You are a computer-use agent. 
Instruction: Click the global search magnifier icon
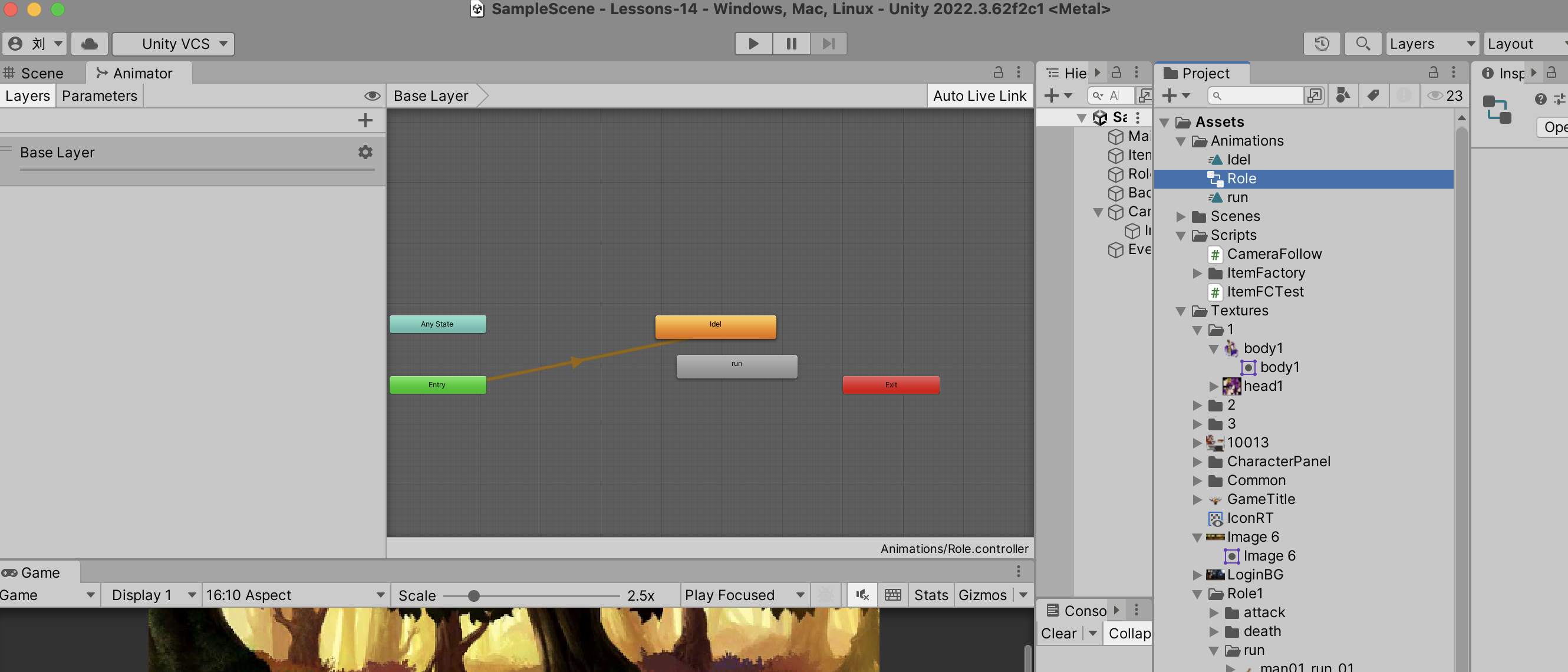tap(1363, 44)
